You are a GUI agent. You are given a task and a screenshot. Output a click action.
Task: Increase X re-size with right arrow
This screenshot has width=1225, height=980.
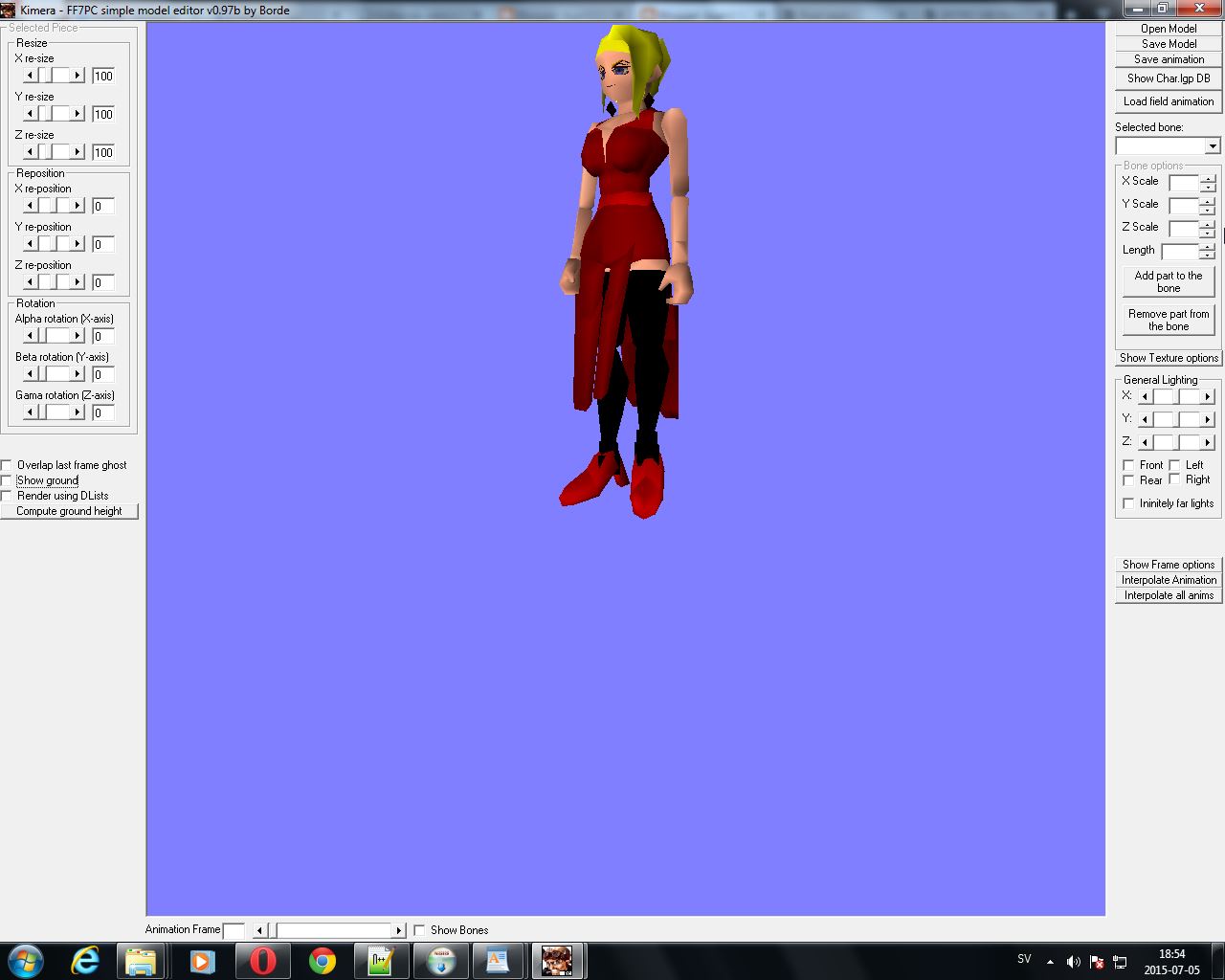click(78, 76)
